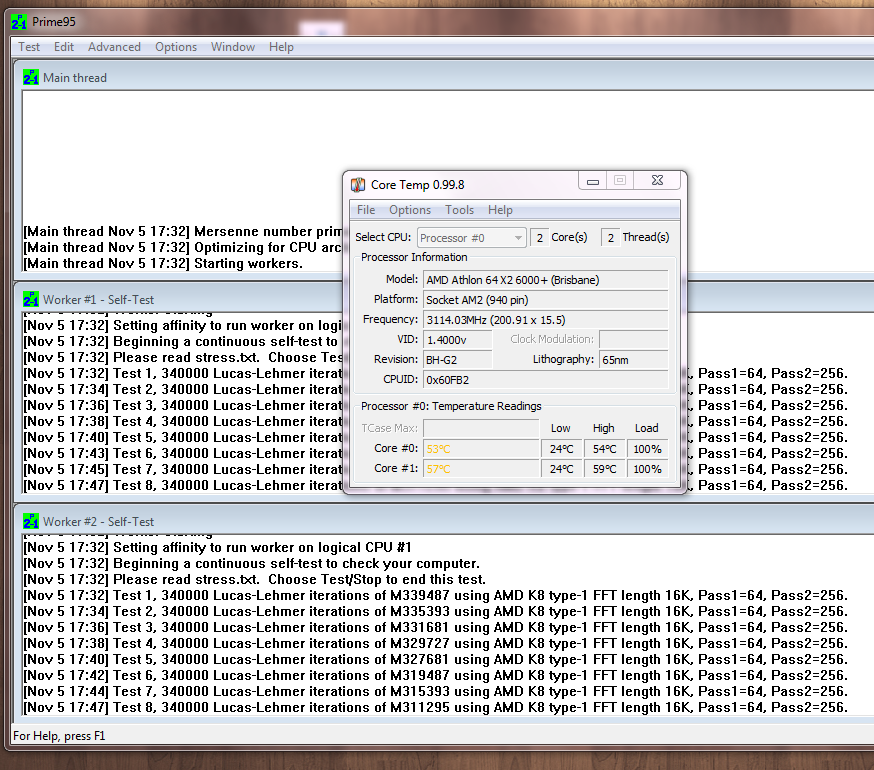The height and width of the screenshot is (770, 874).
Task: Click the 'For Help, press F1' status bar
Action: [59, 736]
